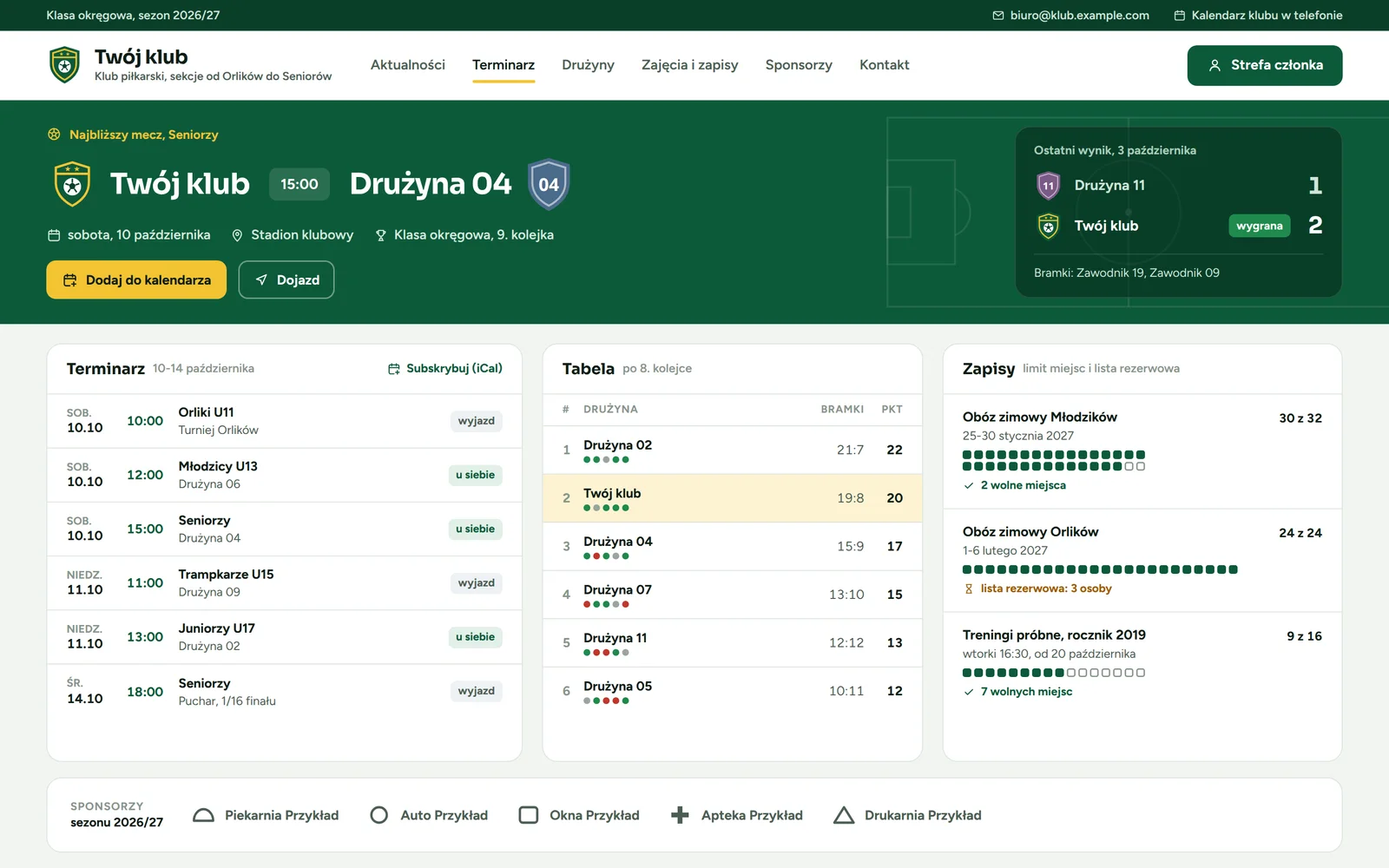The height and width of the screenshot is (868, 1389).
Task: Click the calendar icon beside Kalendarz klubu w telefonie
Action: (x=1180, y=16)
